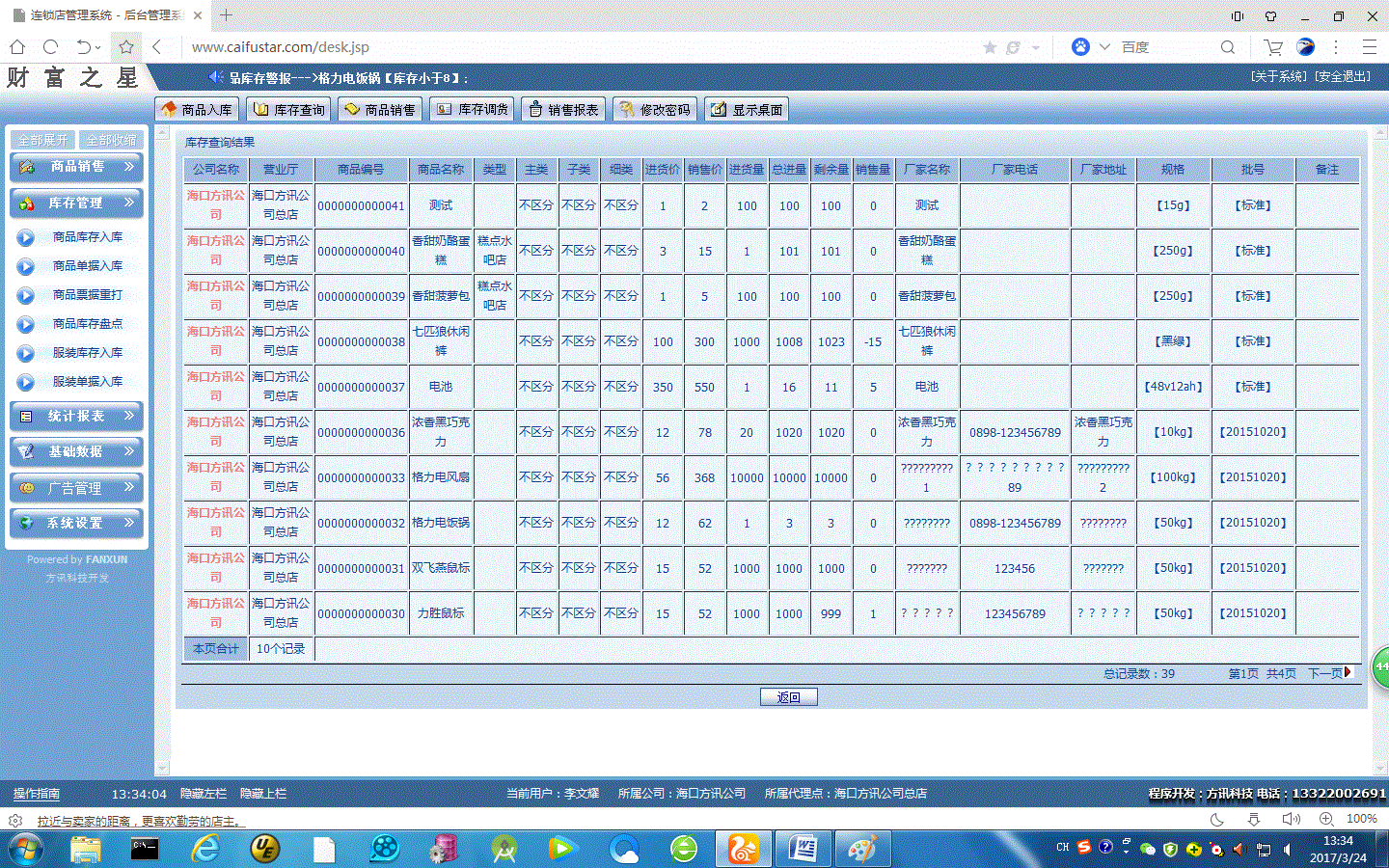Expand the 统计报表 sidebar section
This screenshot has height=868, width=1389.
pos(77,417)
